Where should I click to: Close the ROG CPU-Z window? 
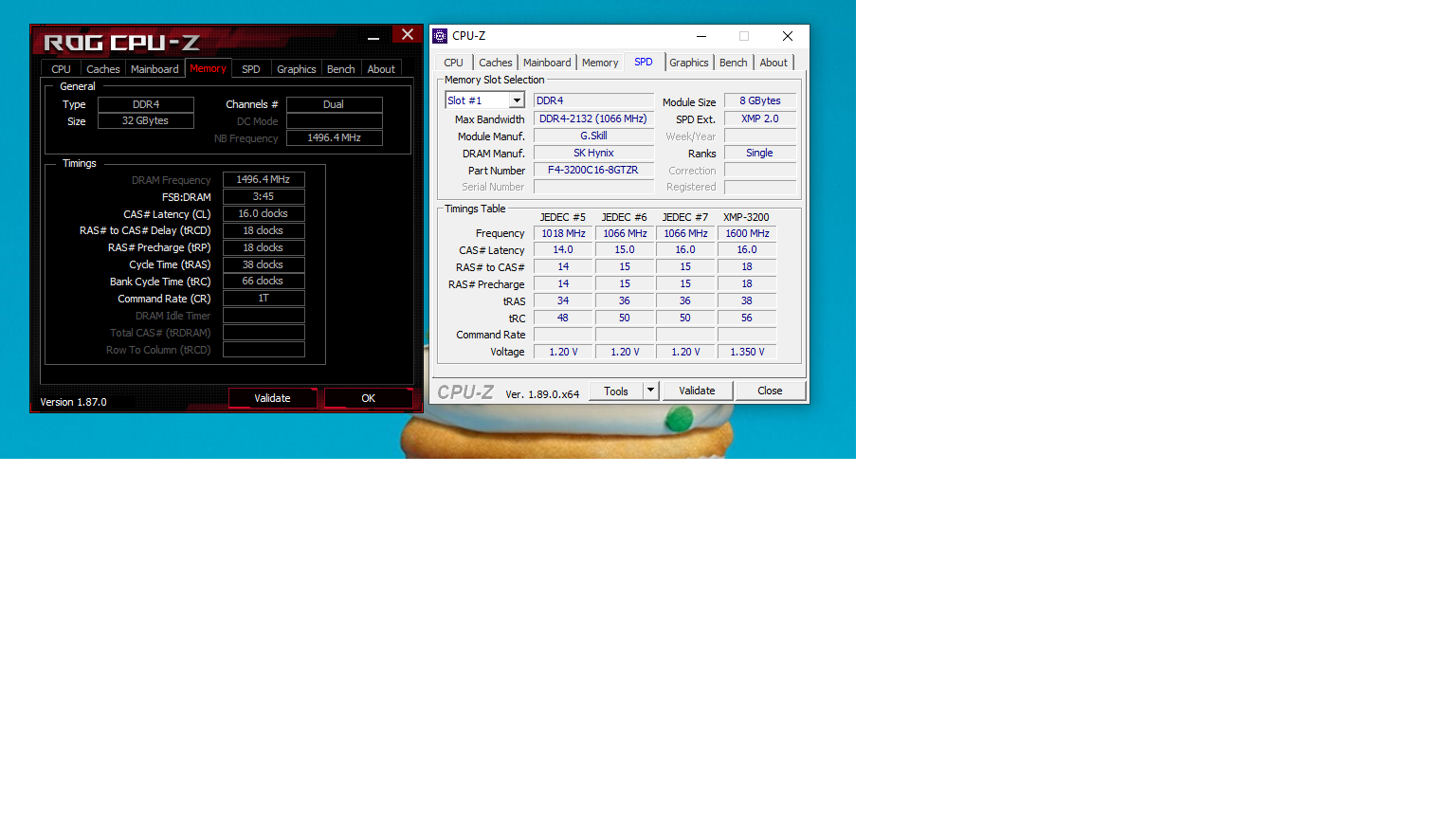pyautogui.click(x=408, y=34)
